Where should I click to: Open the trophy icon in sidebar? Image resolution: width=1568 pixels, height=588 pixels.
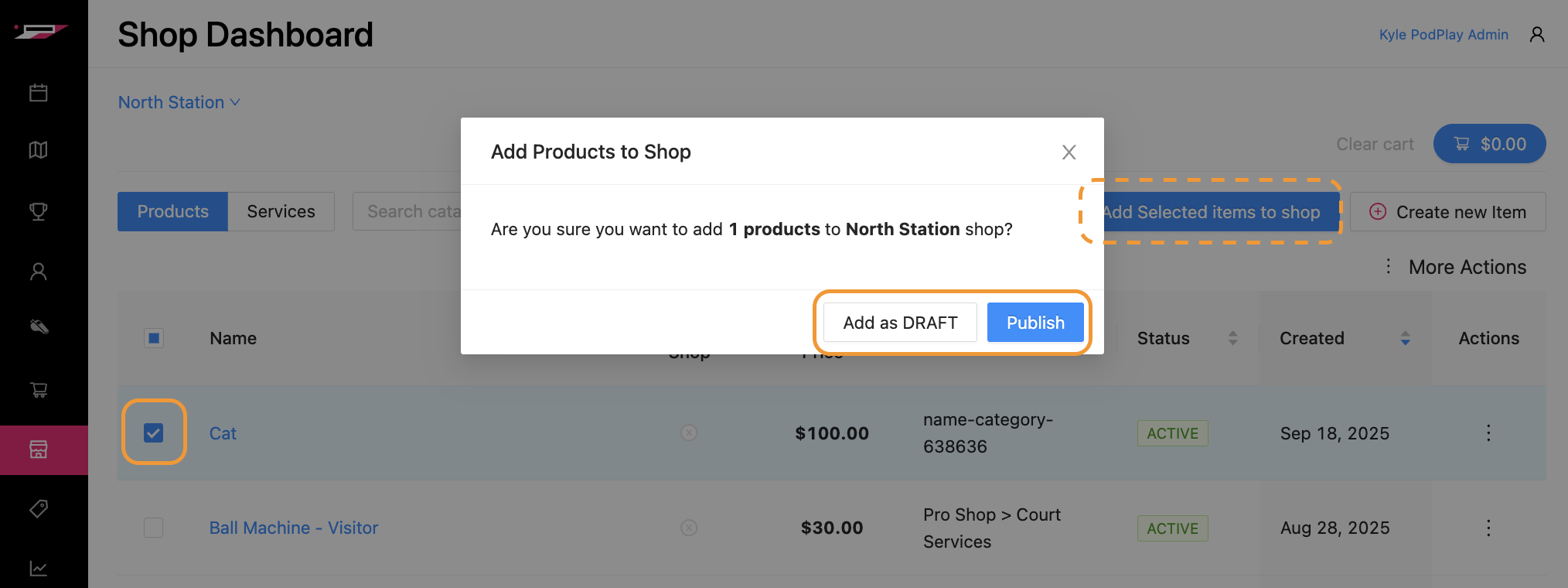(39, 211)
